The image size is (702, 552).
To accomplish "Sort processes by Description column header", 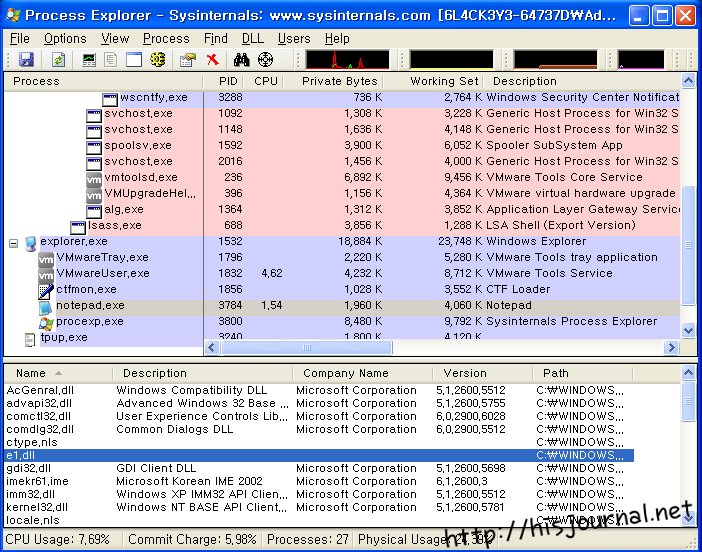I will [x=582, y=81].
